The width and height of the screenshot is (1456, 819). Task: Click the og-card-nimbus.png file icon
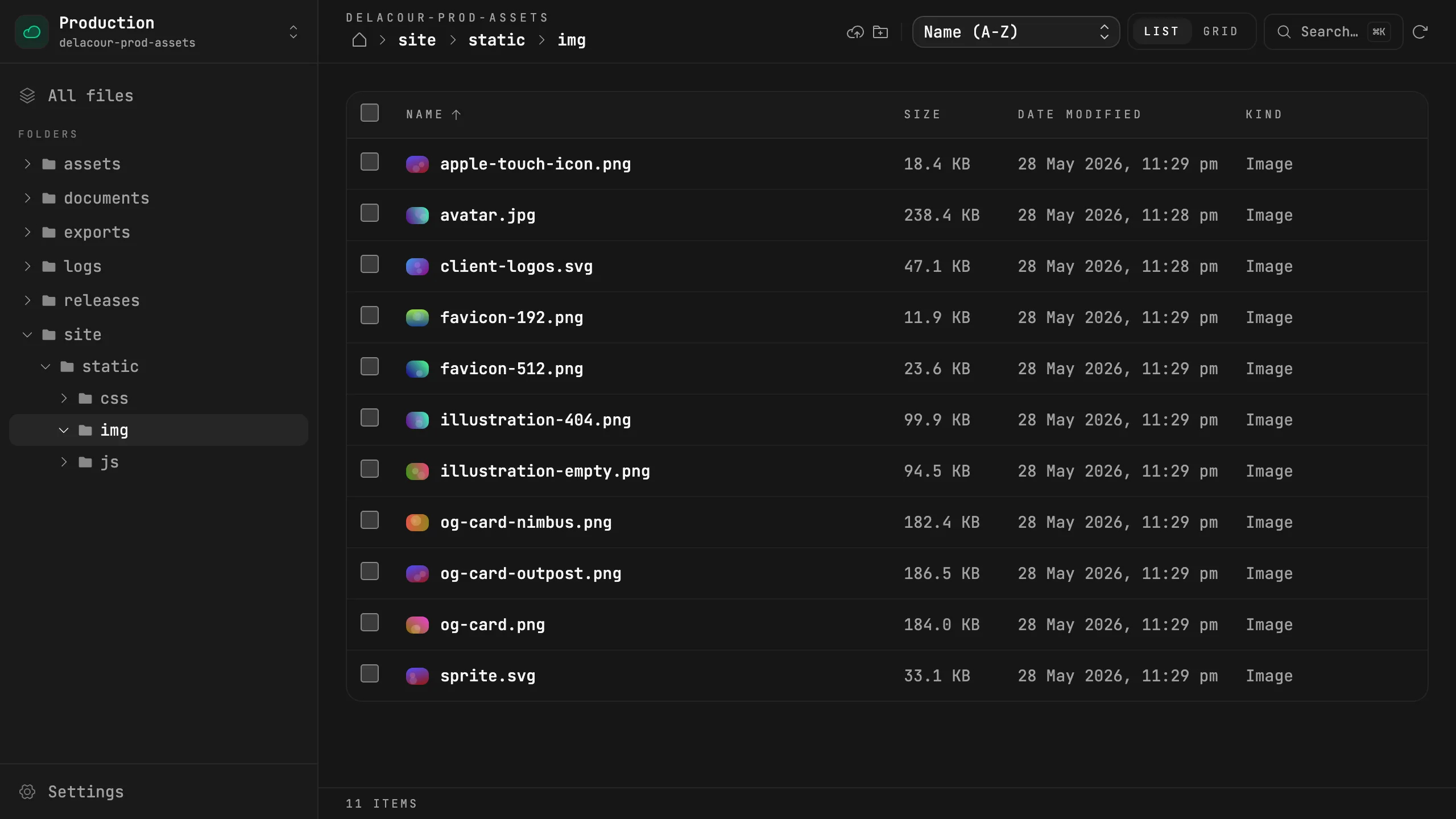click(417, 523)
